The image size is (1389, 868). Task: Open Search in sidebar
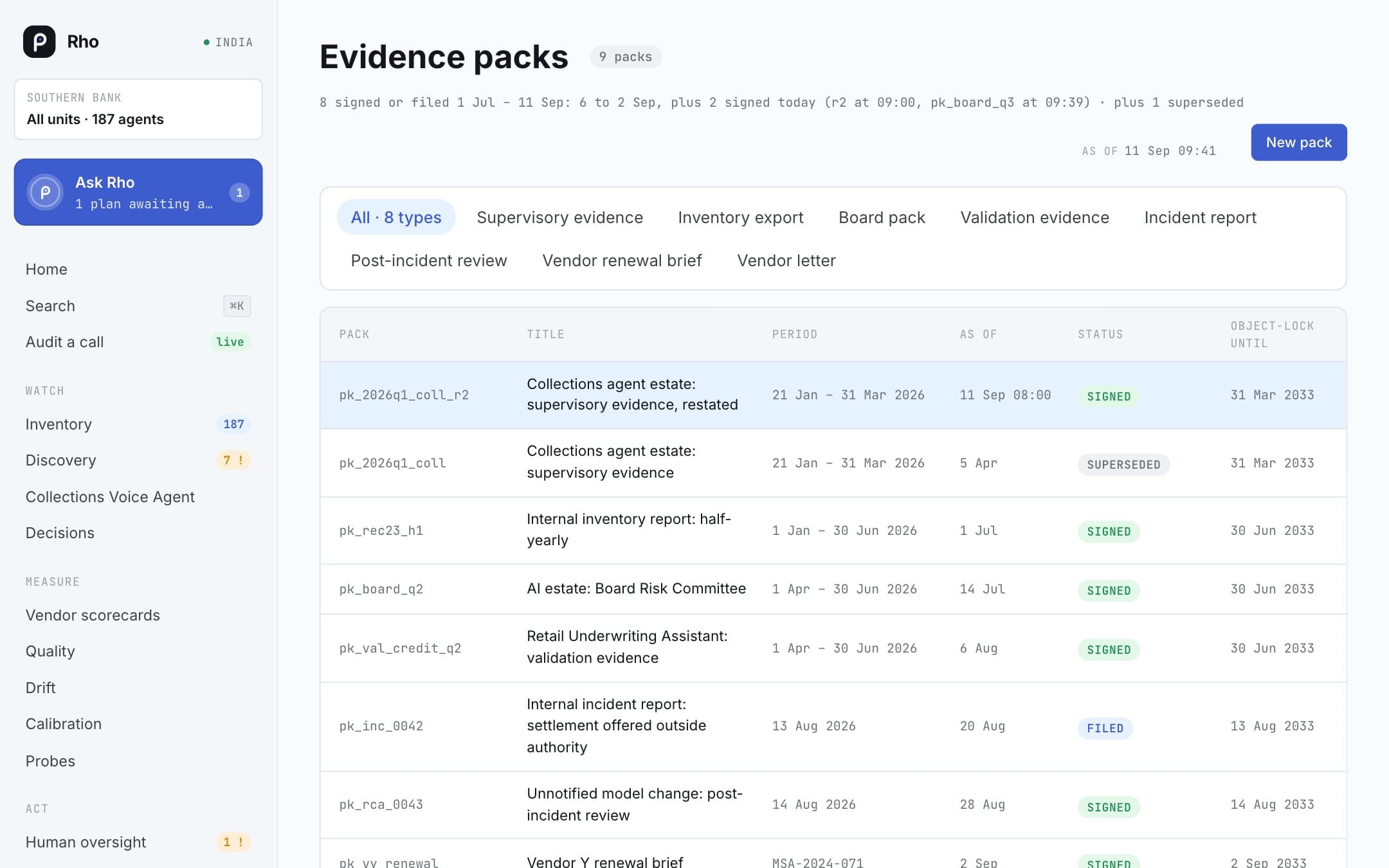tap(50, 306)
